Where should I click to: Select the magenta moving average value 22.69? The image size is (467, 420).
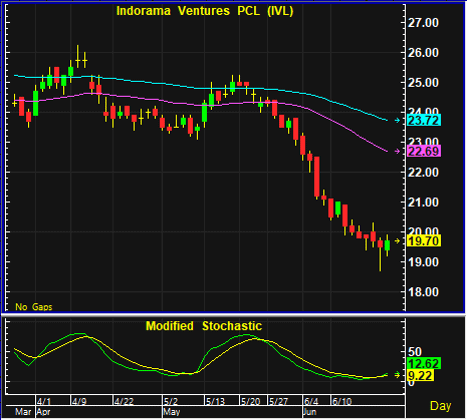424,151
